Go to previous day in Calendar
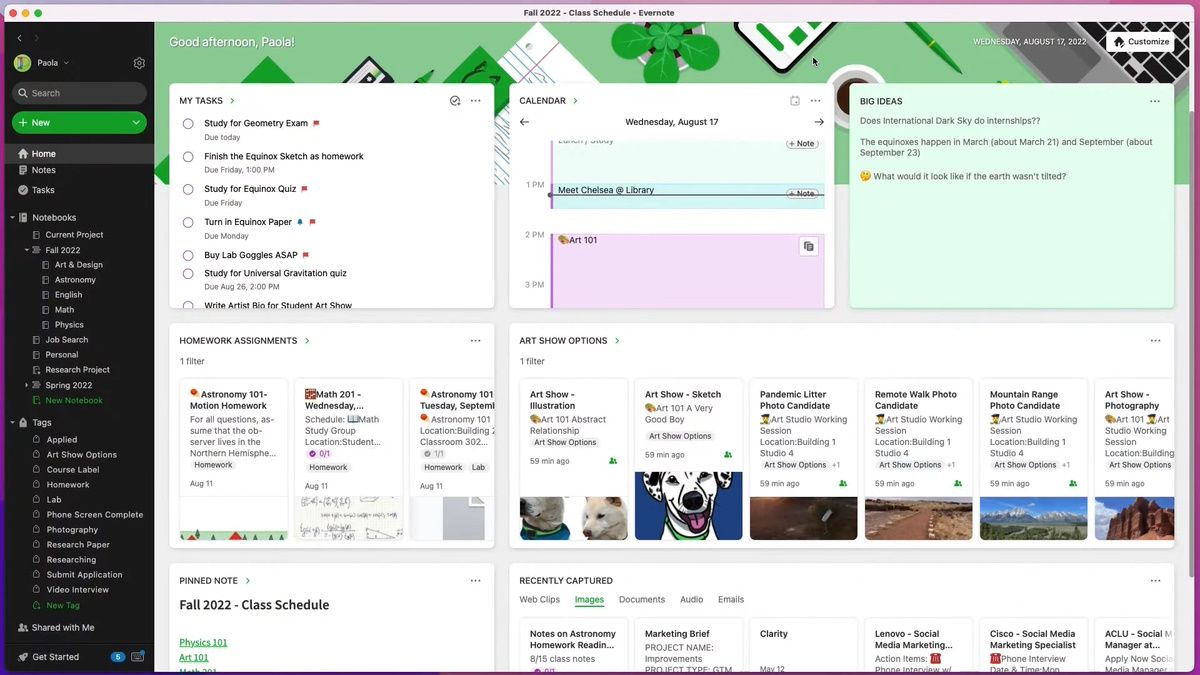 (x=524, y=122)
